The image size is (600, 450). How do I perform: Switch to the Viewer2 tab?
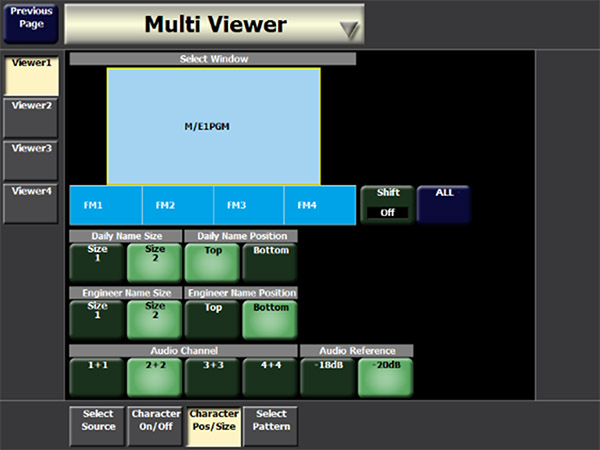tap(32, 117)
